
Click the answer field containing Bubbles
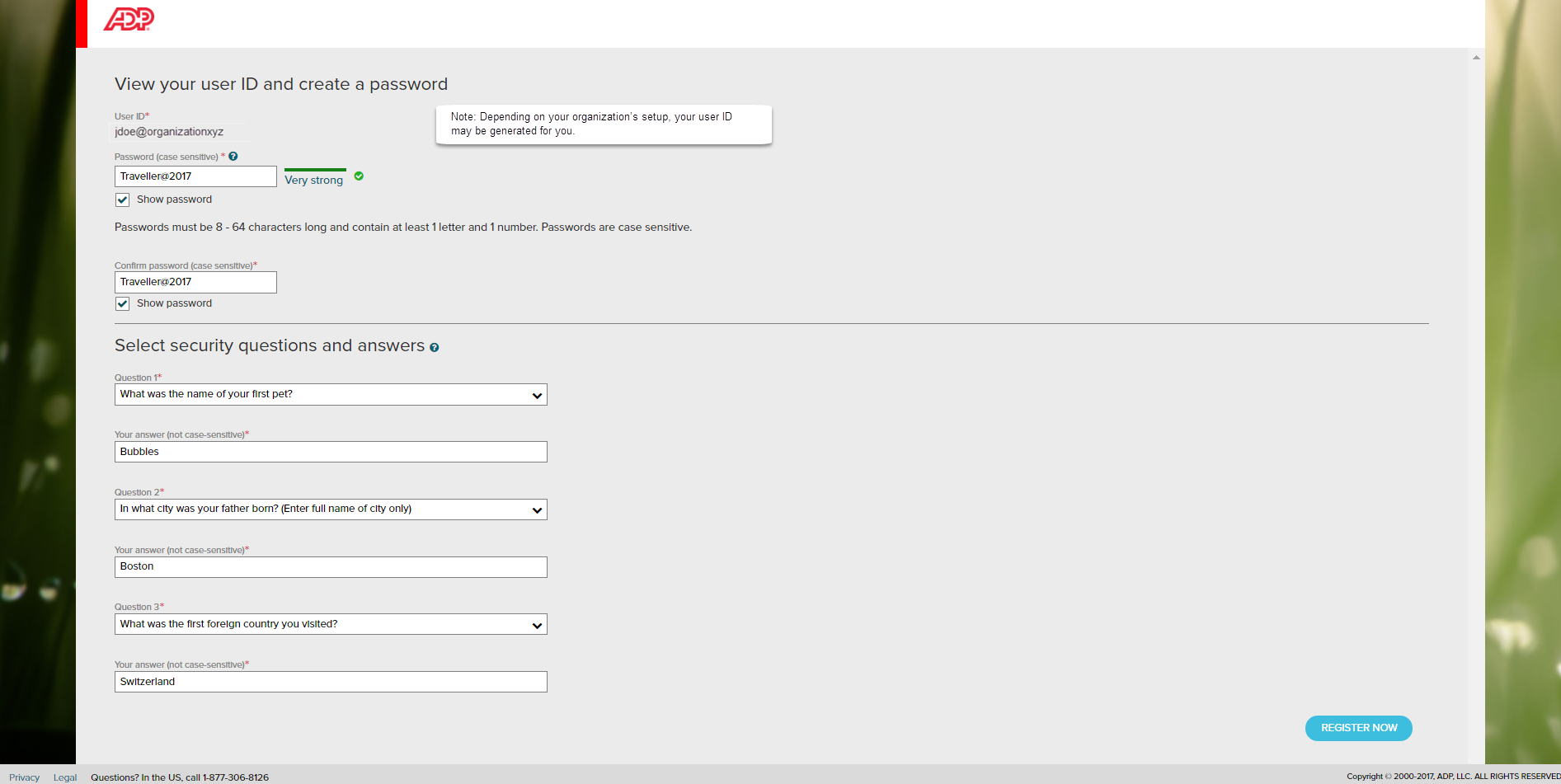pyautogui.click(x=330, y=452)
